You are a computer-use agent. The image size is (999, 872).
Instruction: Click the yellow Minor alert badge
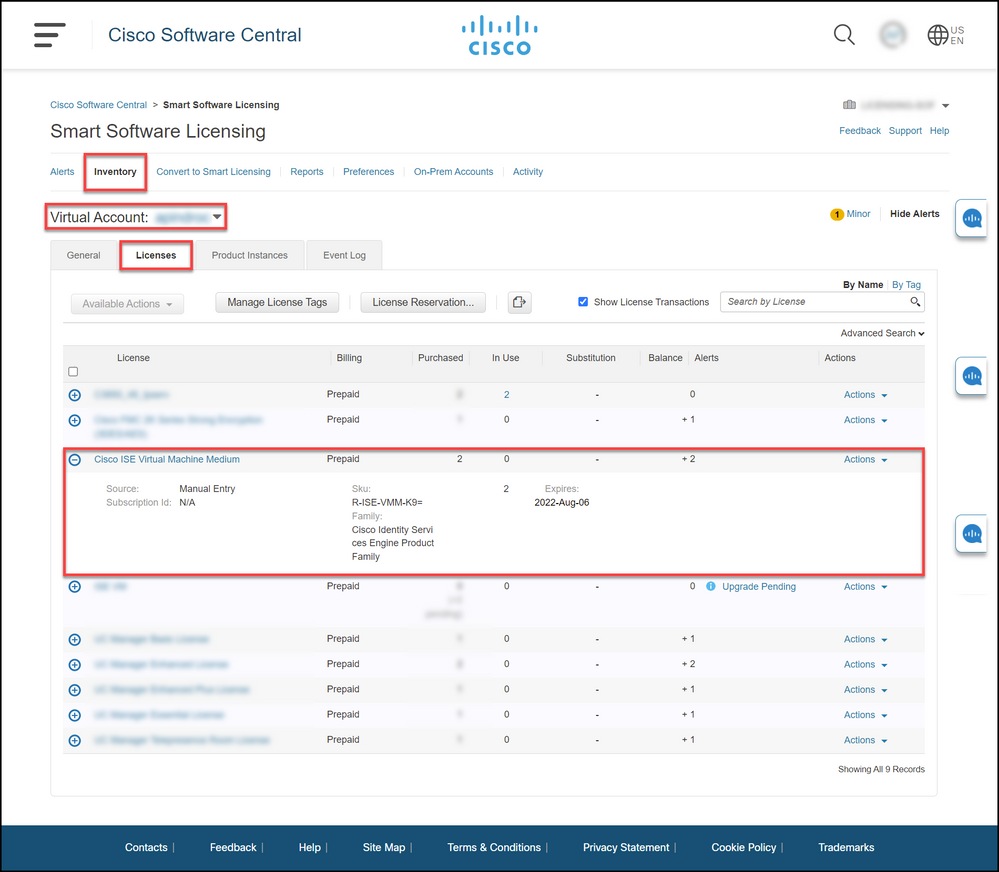(837, 215)
